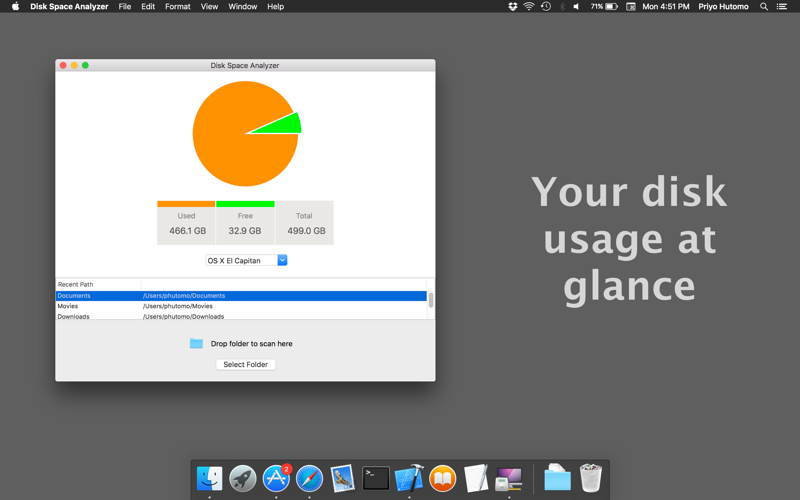Select the Downloads recent path row

[241, 316]
